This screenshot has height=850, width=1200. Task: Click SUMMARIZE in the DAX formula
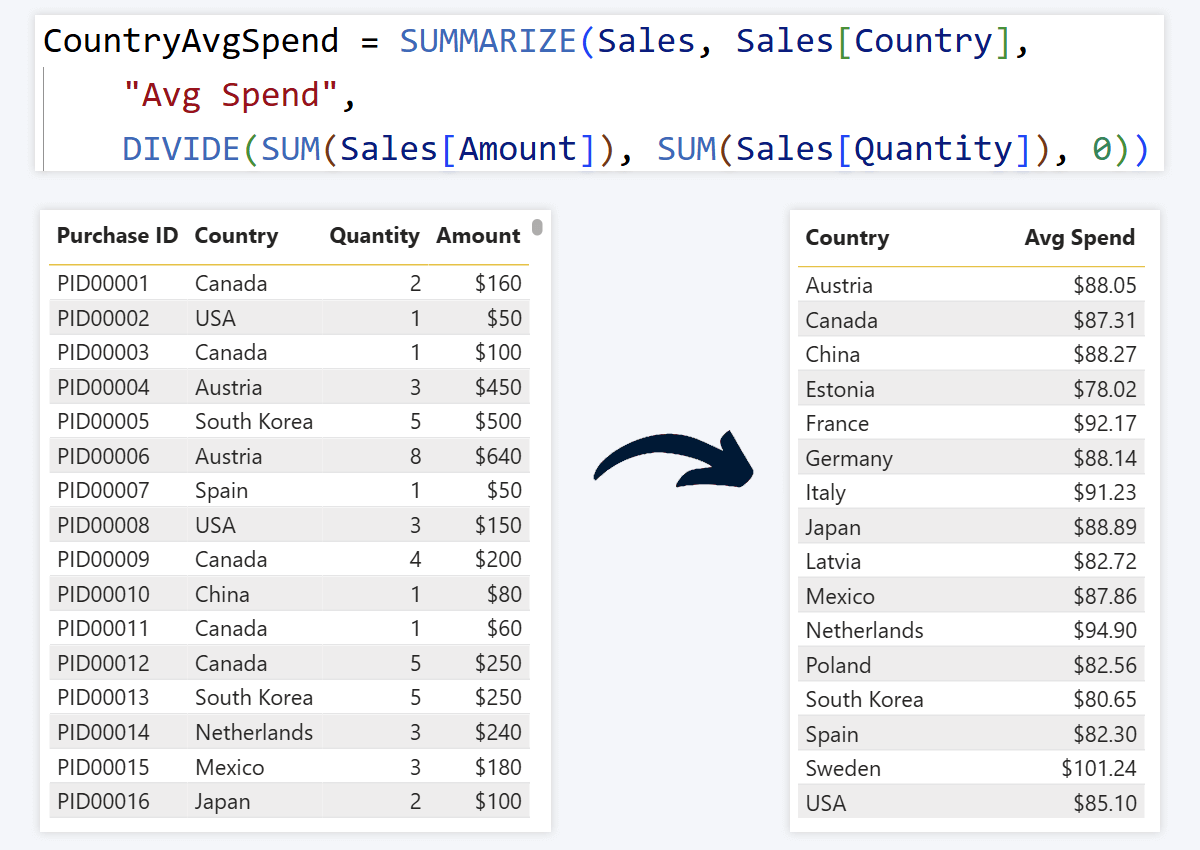point(488,41)
